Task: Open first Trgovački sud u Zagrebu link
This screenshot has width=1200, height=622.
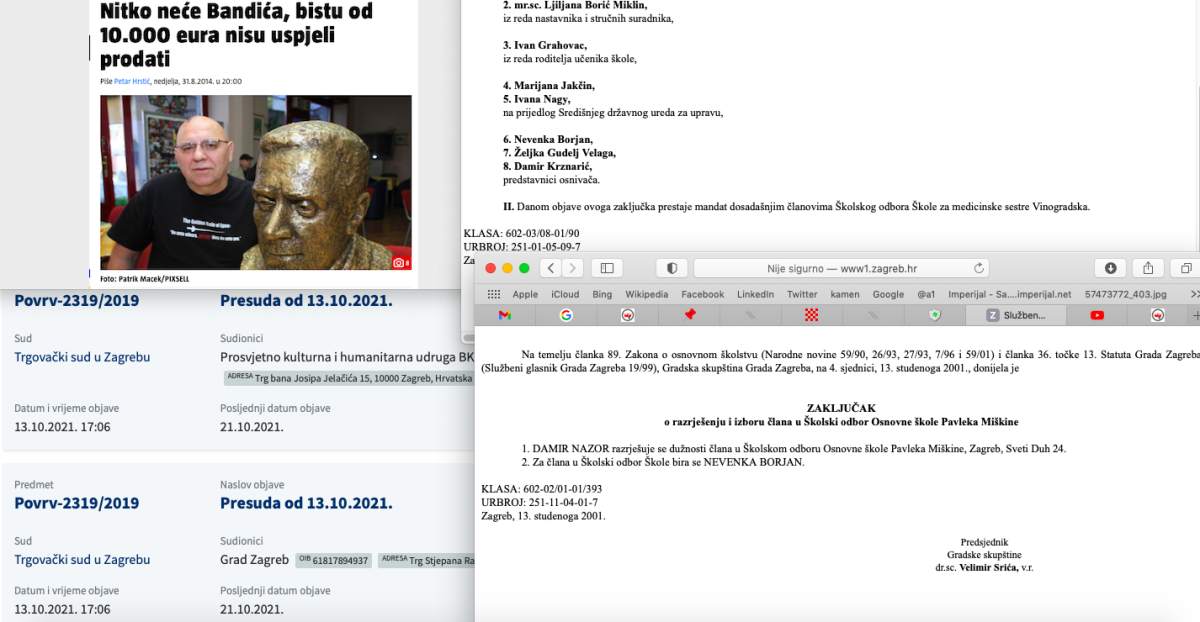Action: pos(82,357)
